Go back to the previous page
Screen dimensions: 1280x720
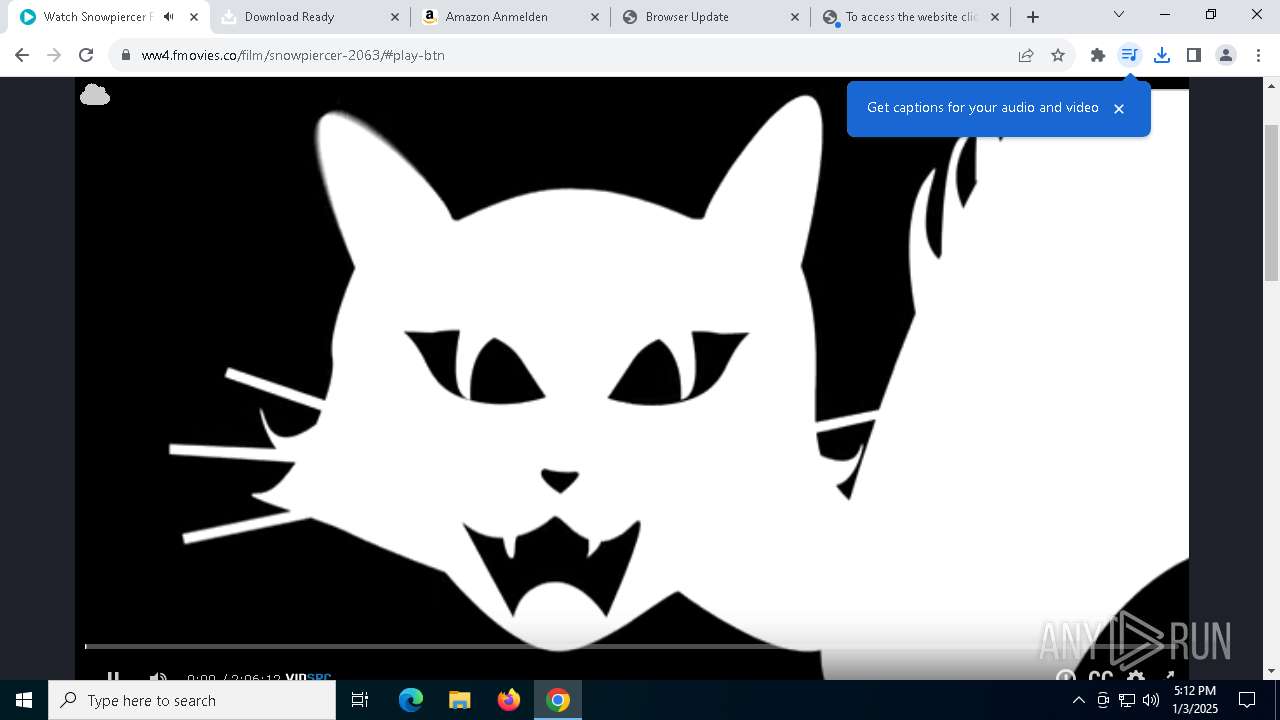pyautogui.click(x=22, y=55)
